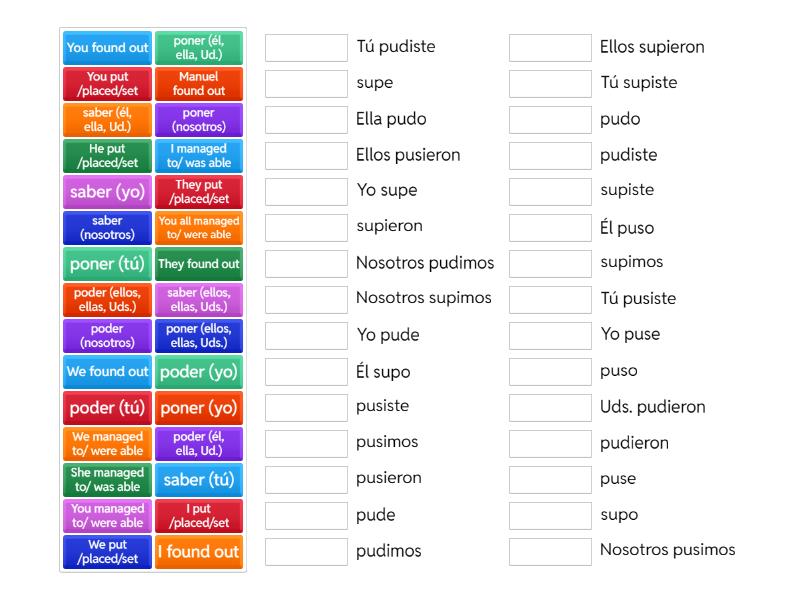The image size is (800, 600).
Task: Click the empty slot for 'Yo supe'
Action: point(306,192)
